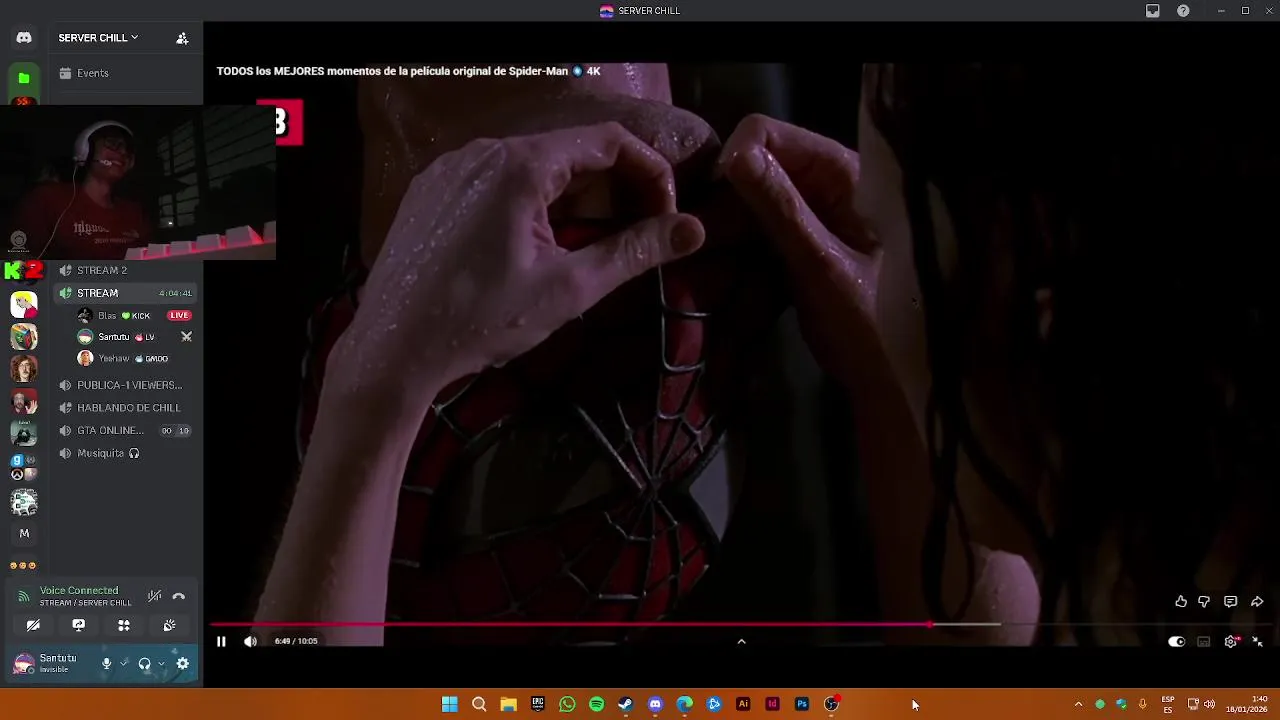Dislike the video with thumbs down

point(1204,602)
